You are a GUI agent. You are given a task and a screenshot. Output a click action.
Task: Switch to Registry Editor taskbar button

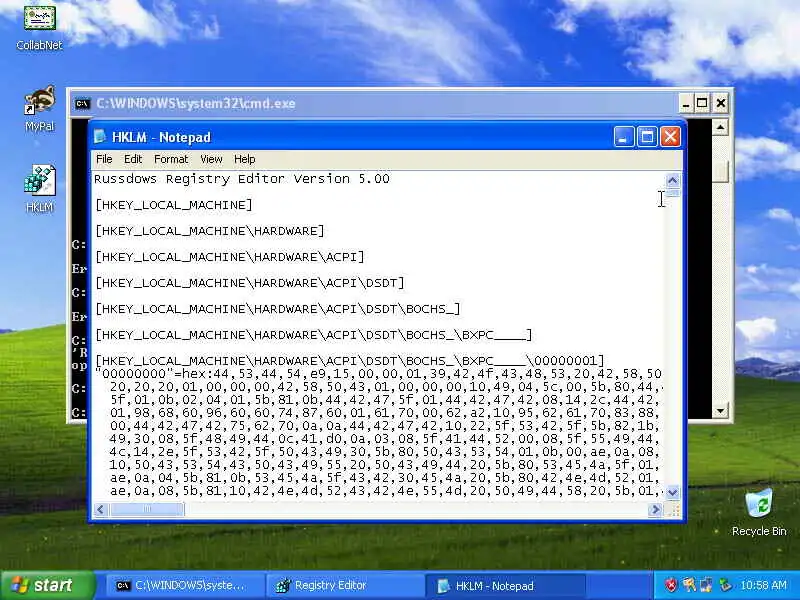tap(344, 586)
